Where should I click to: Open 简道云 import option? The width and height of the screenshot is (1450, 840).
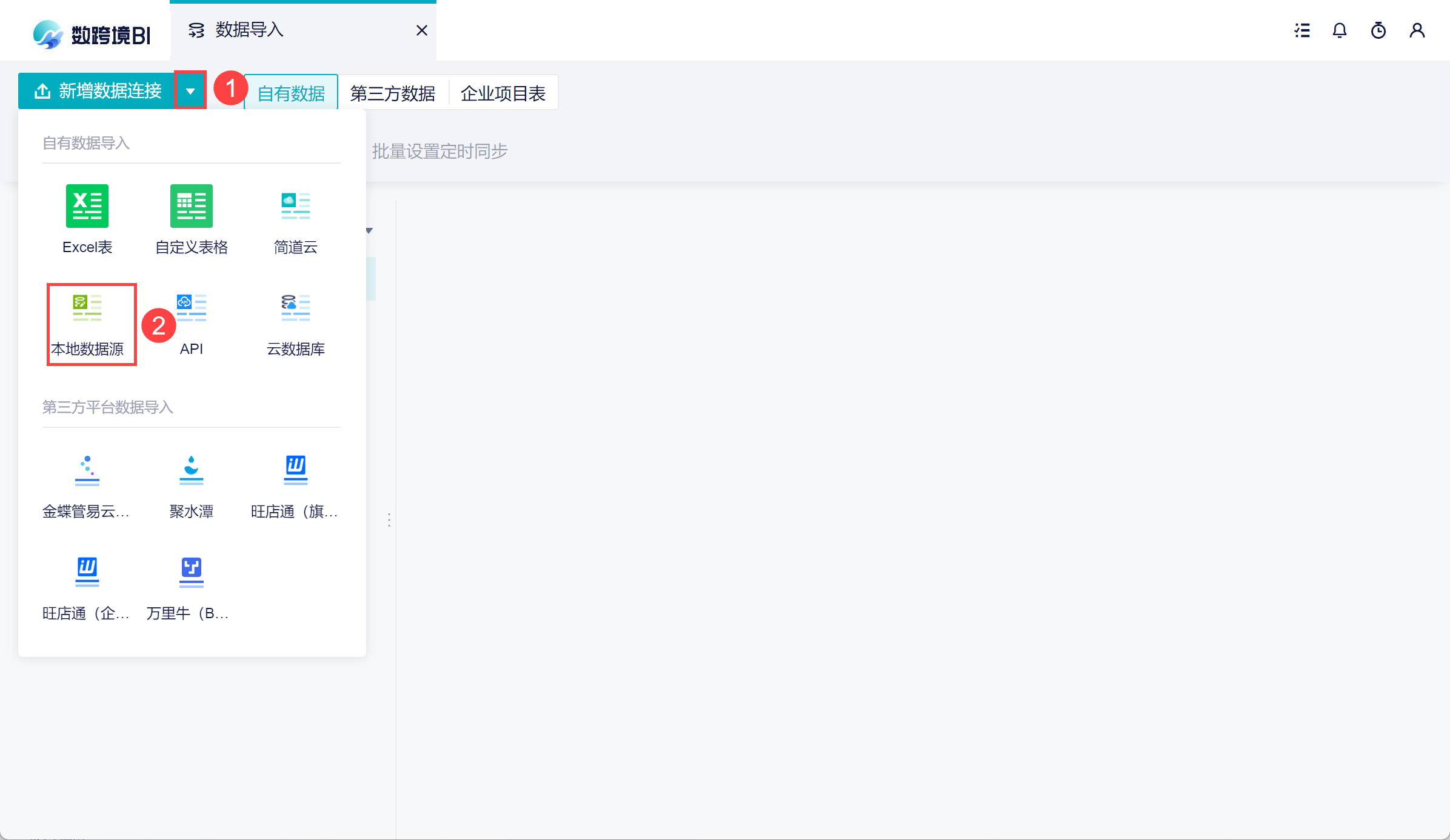pos(295,207)
